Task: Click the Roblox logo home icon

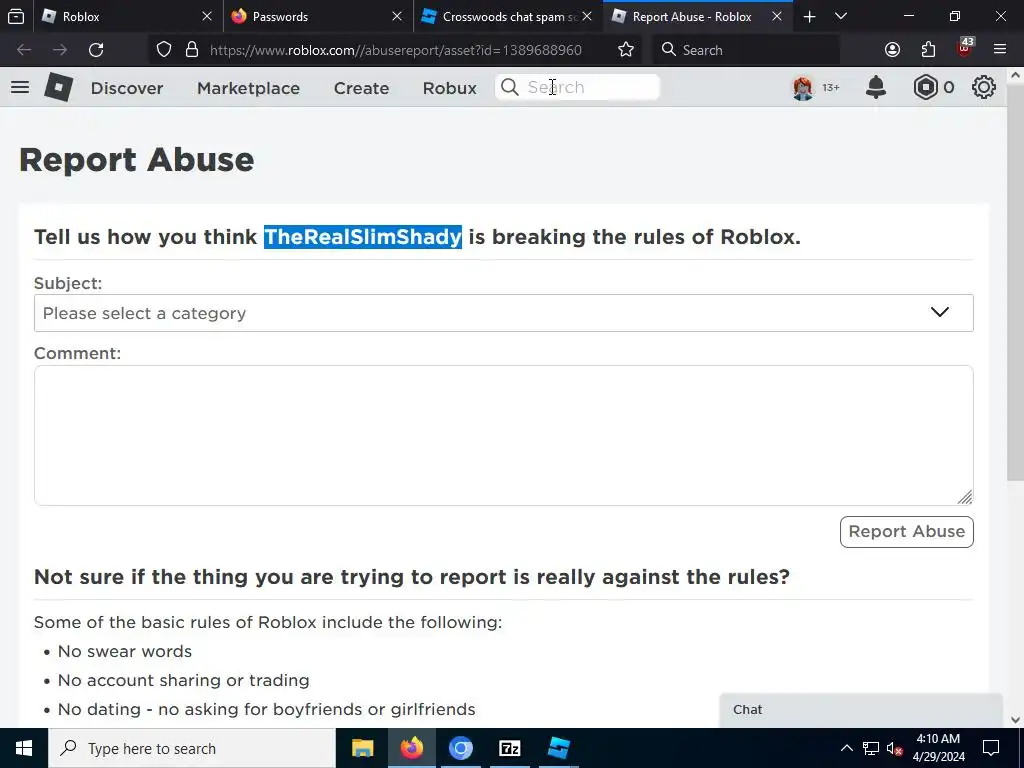Action: (x=58, y=87)
